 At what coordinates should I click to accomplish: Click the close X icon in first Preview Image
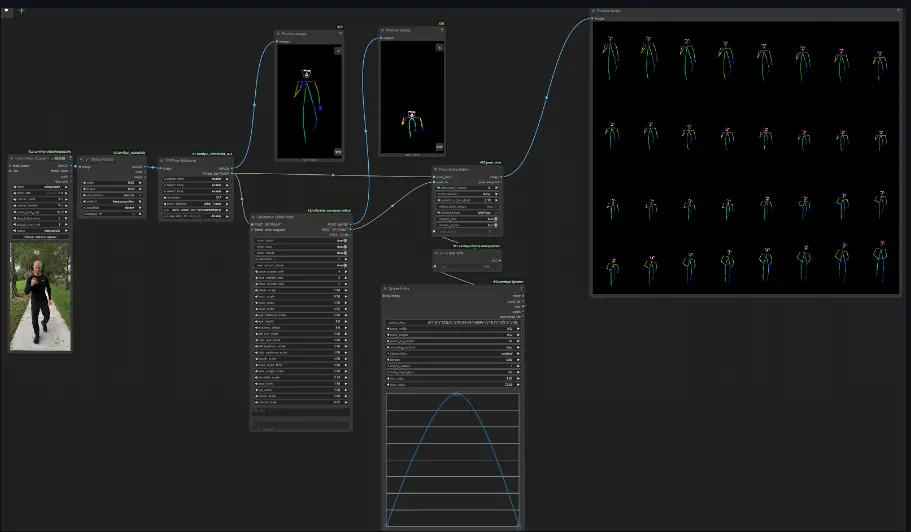[x=338, y=49]
